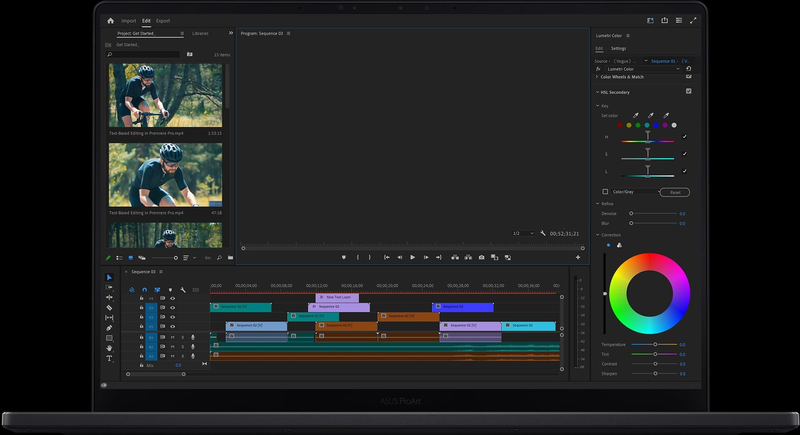The height and width of the screenshot is (435, 800).
Task: Click the red color swatch under Set color
Action: click(619, 125)
